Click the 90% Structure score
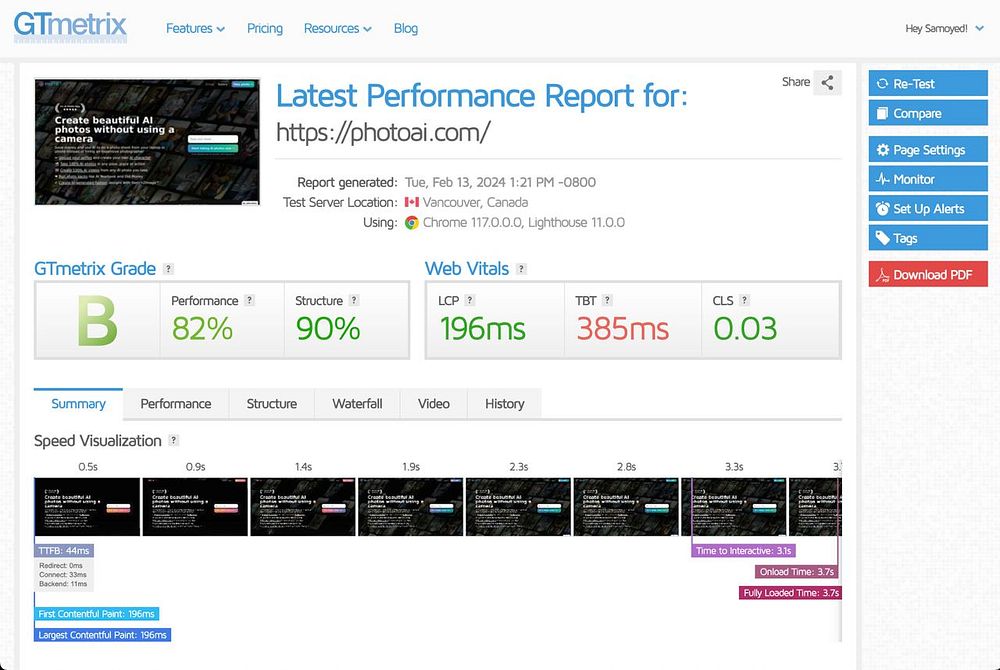Image resolution: width=1000 pixels, height=670 pixels. 328,329
